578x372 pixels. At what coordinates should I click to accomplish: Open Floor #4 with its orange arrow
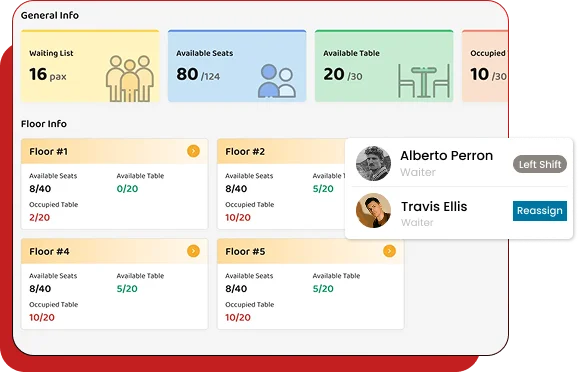coord(194,251)
